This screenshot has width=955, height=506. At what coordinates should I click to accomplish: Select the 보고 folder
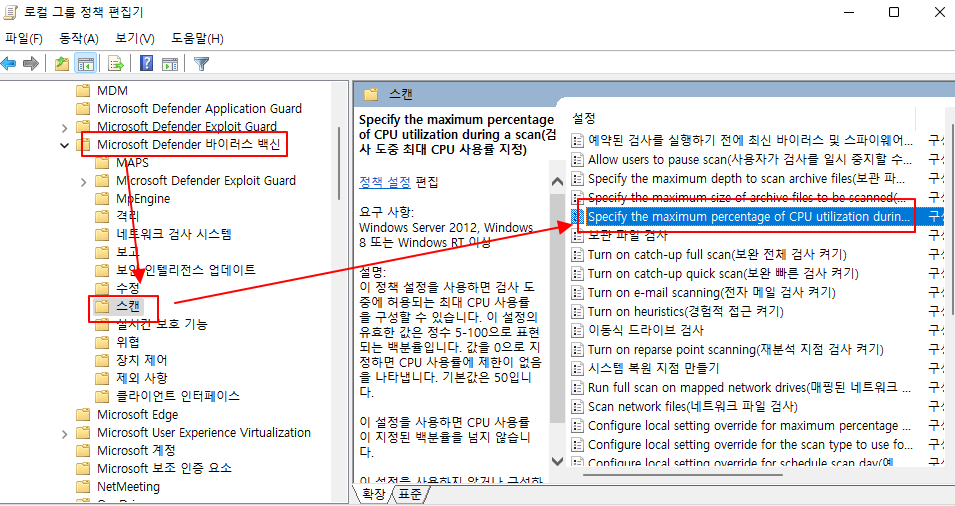(118, 251)
